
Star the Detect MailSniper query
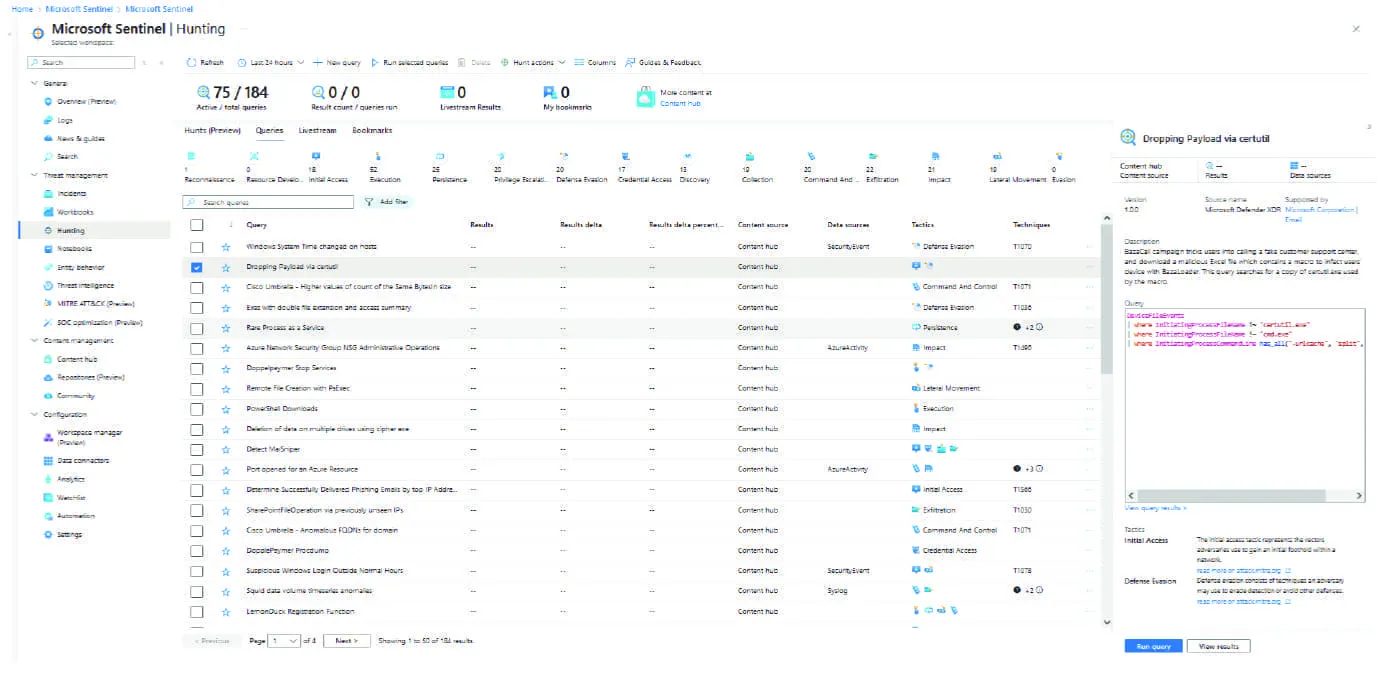(226, 449)
